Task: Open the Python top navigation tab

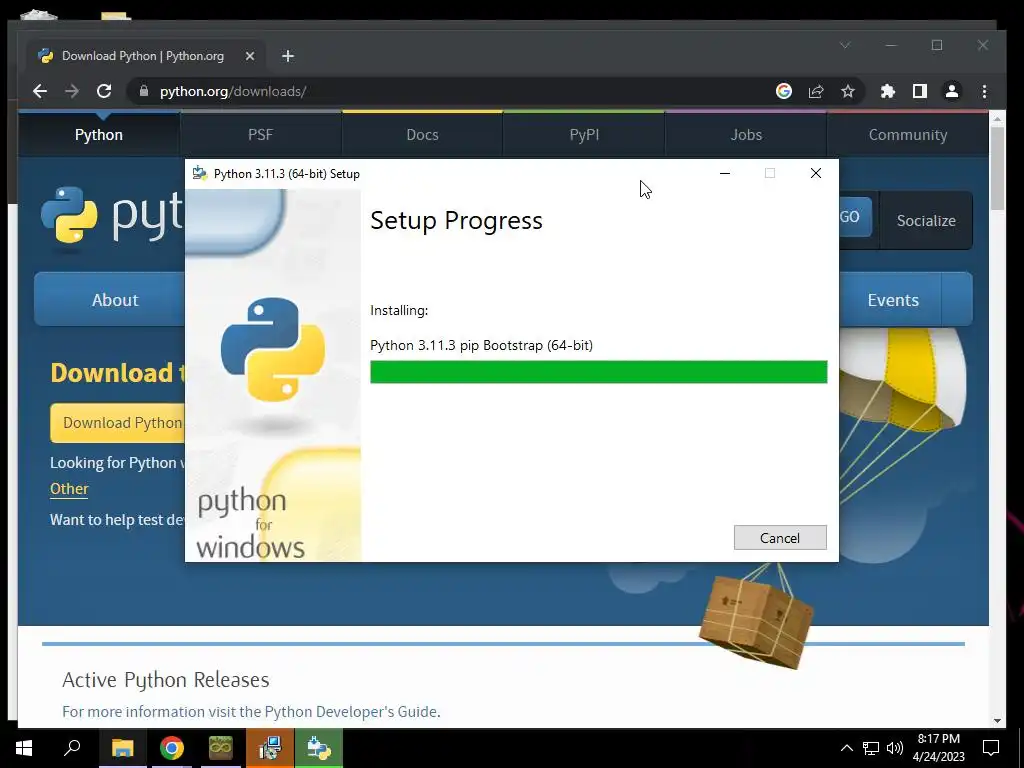Action: (x=99, y=135)
